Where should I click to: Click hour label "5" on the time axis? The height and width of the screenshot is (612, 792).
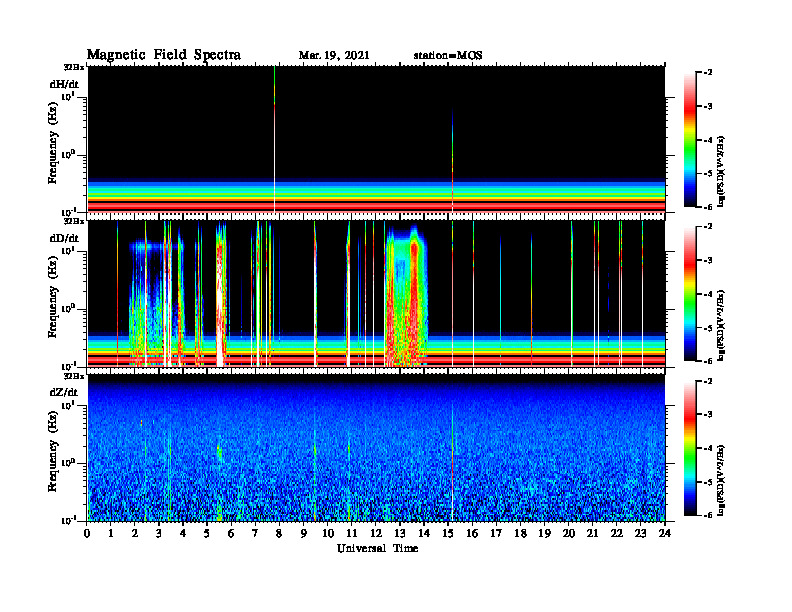(x=207, y=533)
